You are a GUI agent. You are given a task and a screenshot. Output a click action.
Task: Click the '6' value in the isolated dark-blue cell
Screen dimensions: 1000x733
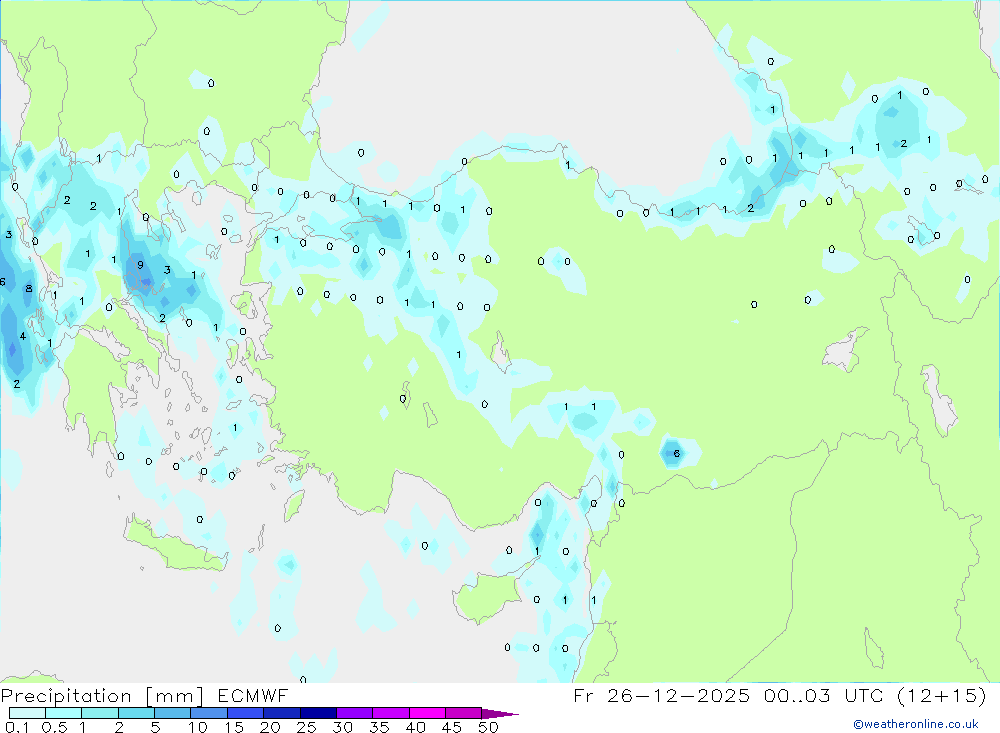point(677,454)
